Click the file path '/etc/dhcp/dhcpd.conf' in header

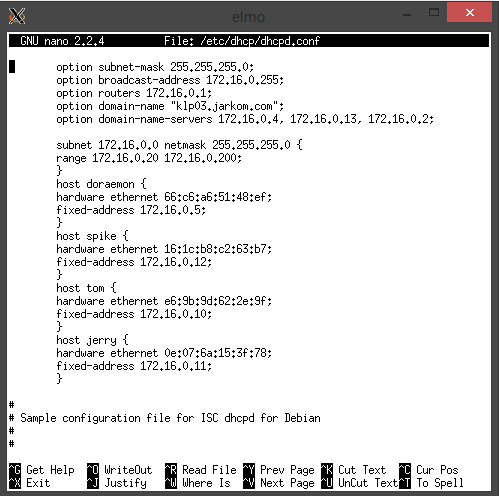[x=260, y=41]
